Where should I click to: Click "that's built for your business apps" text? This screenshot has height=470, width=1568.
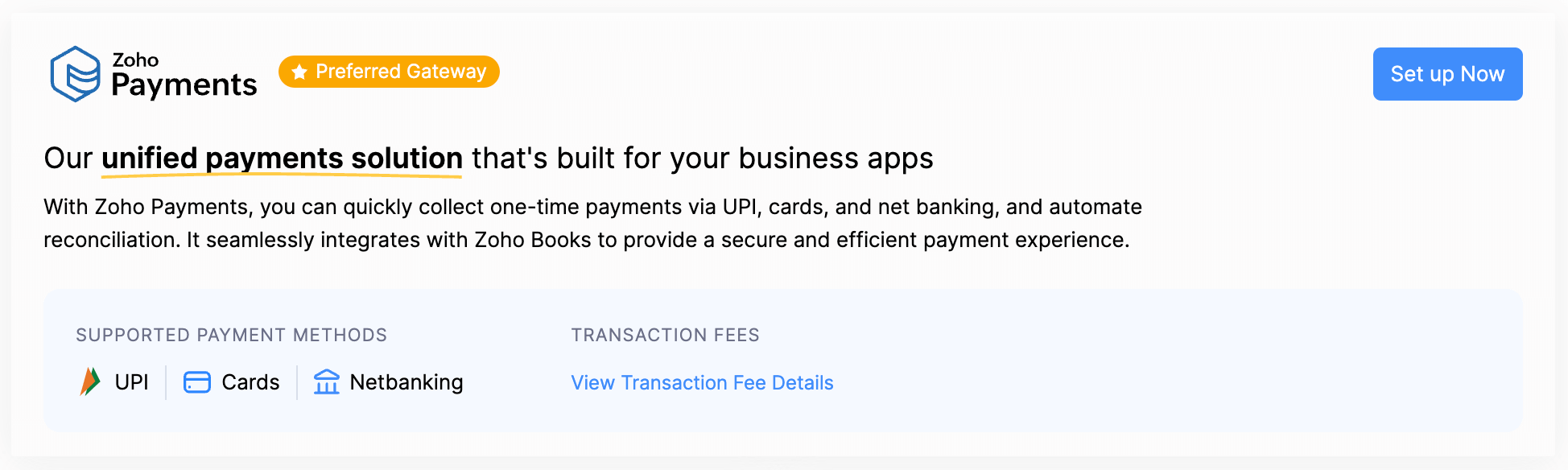[x=702, y=159]
